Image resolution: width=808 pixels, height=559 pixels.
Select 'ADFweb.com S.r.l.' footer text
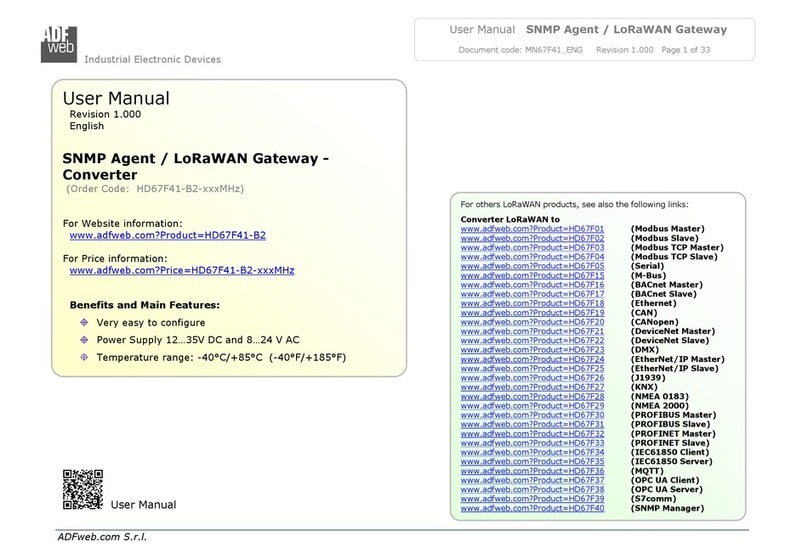pos(102,537)
